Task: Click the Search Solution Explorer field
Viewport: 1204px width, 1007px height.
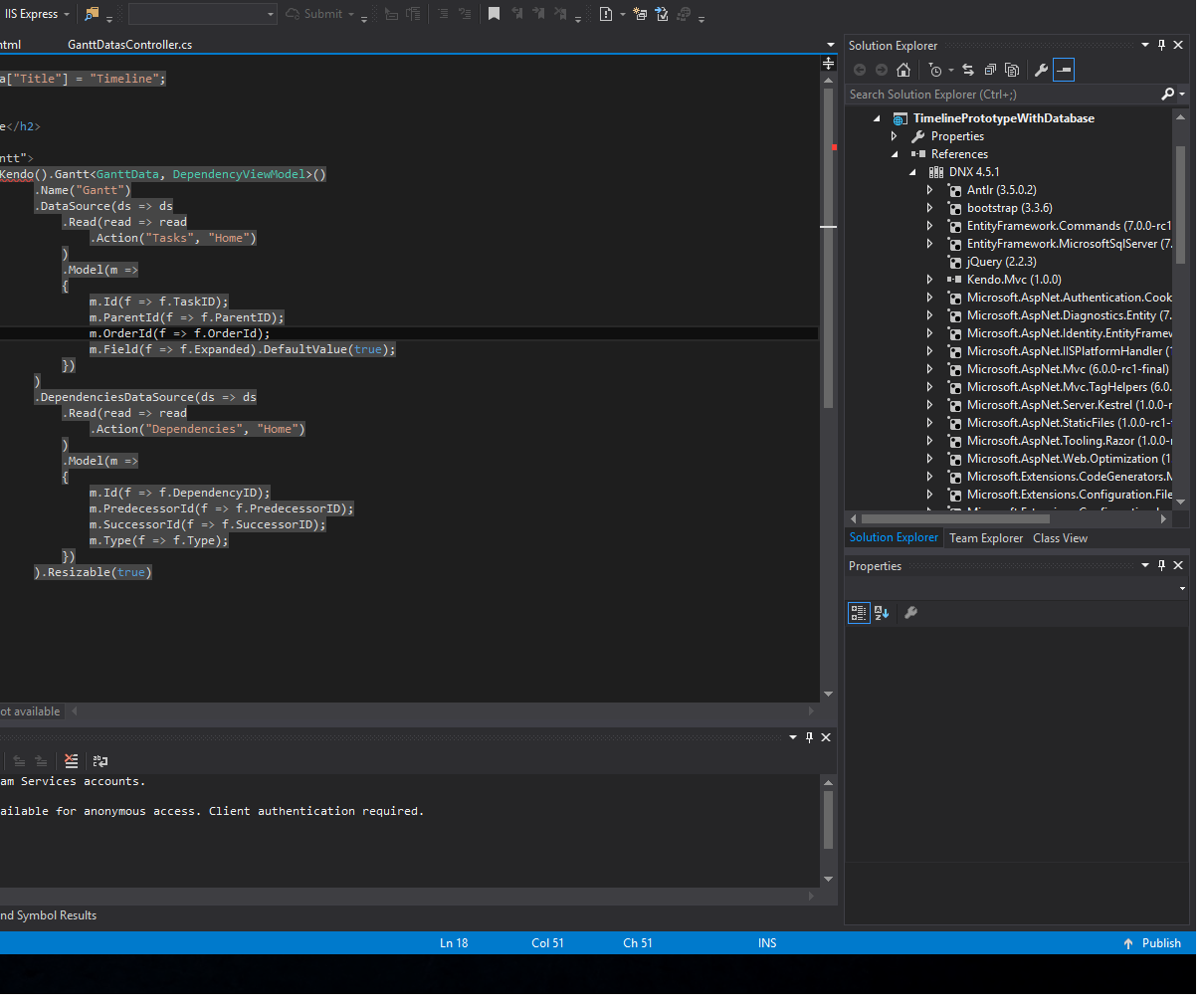Action: [x=1000, y=95]
